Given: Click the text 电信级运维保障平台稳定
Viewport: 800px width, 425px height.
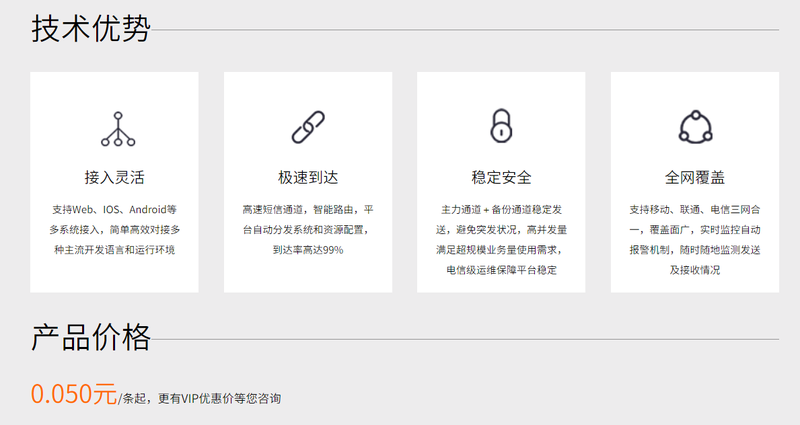Looking at the screenshot, I should tap(501, 270).
